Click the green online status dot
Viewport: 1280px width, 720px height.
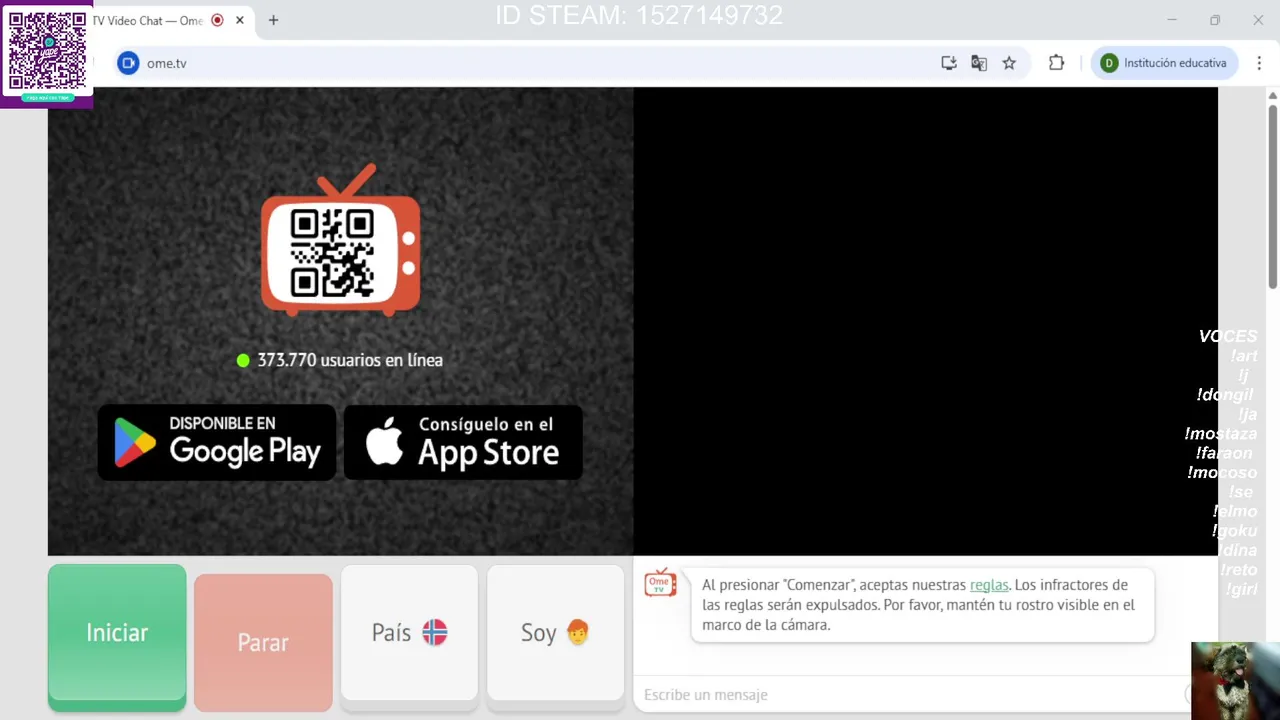243,360
